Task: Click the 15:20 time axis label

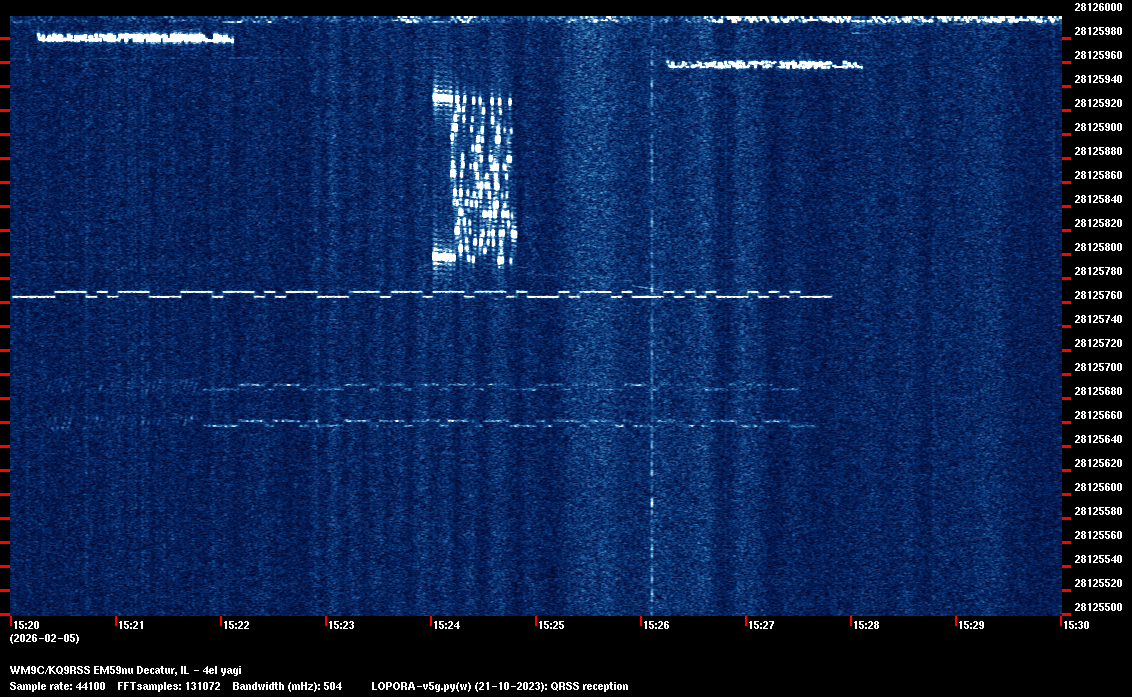Action: tap(26, 625)
